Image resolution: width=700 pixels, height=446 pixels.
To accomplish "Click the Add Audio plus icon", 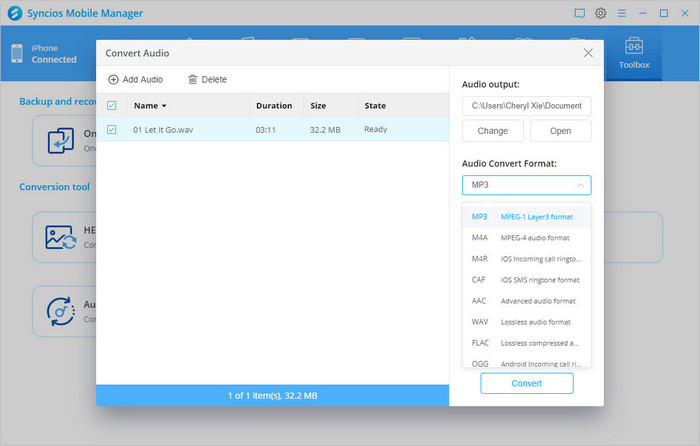I will (113, 80).
